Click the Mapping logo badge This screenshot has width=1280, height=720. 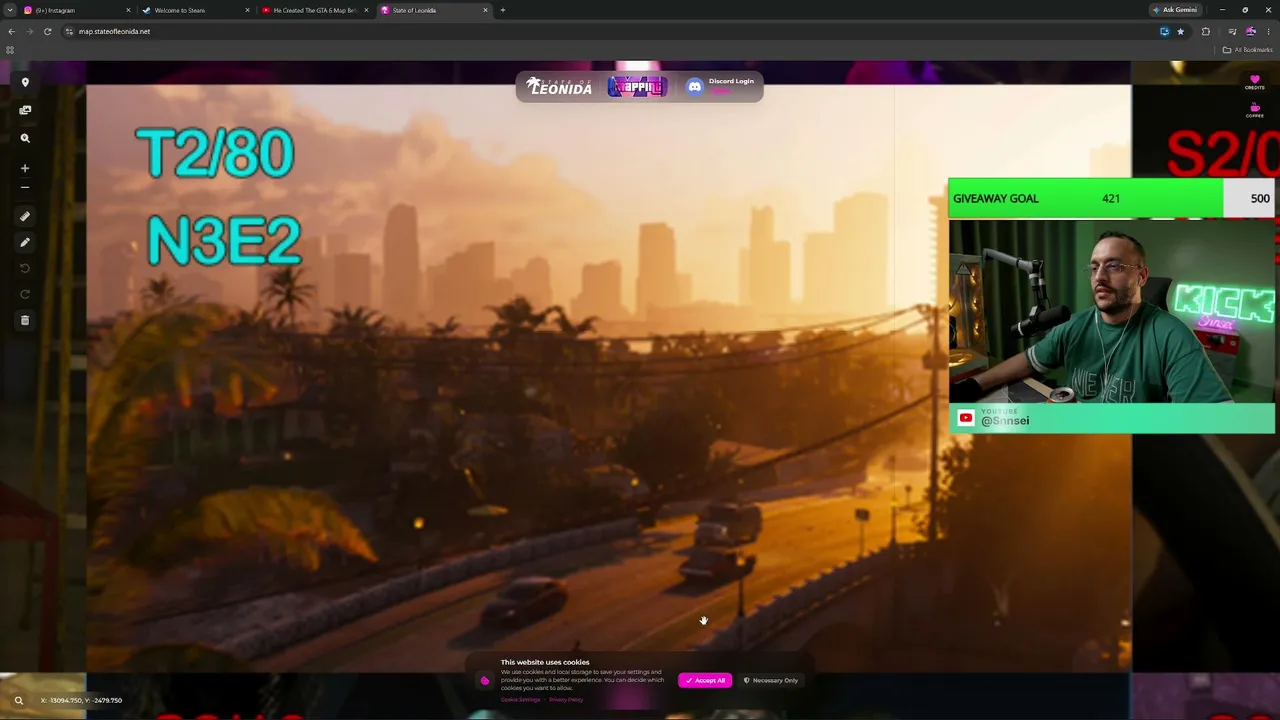[x=637, y=87]
